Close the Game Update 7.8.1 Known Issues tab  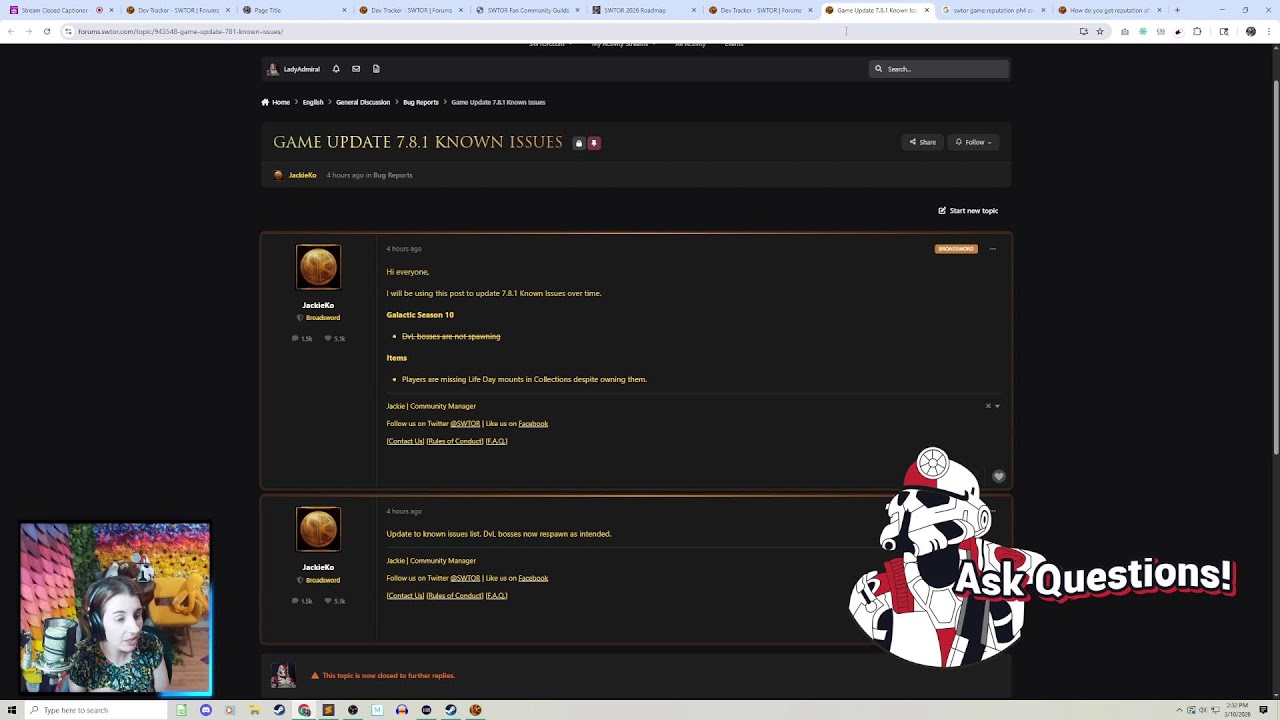(927, 10)
